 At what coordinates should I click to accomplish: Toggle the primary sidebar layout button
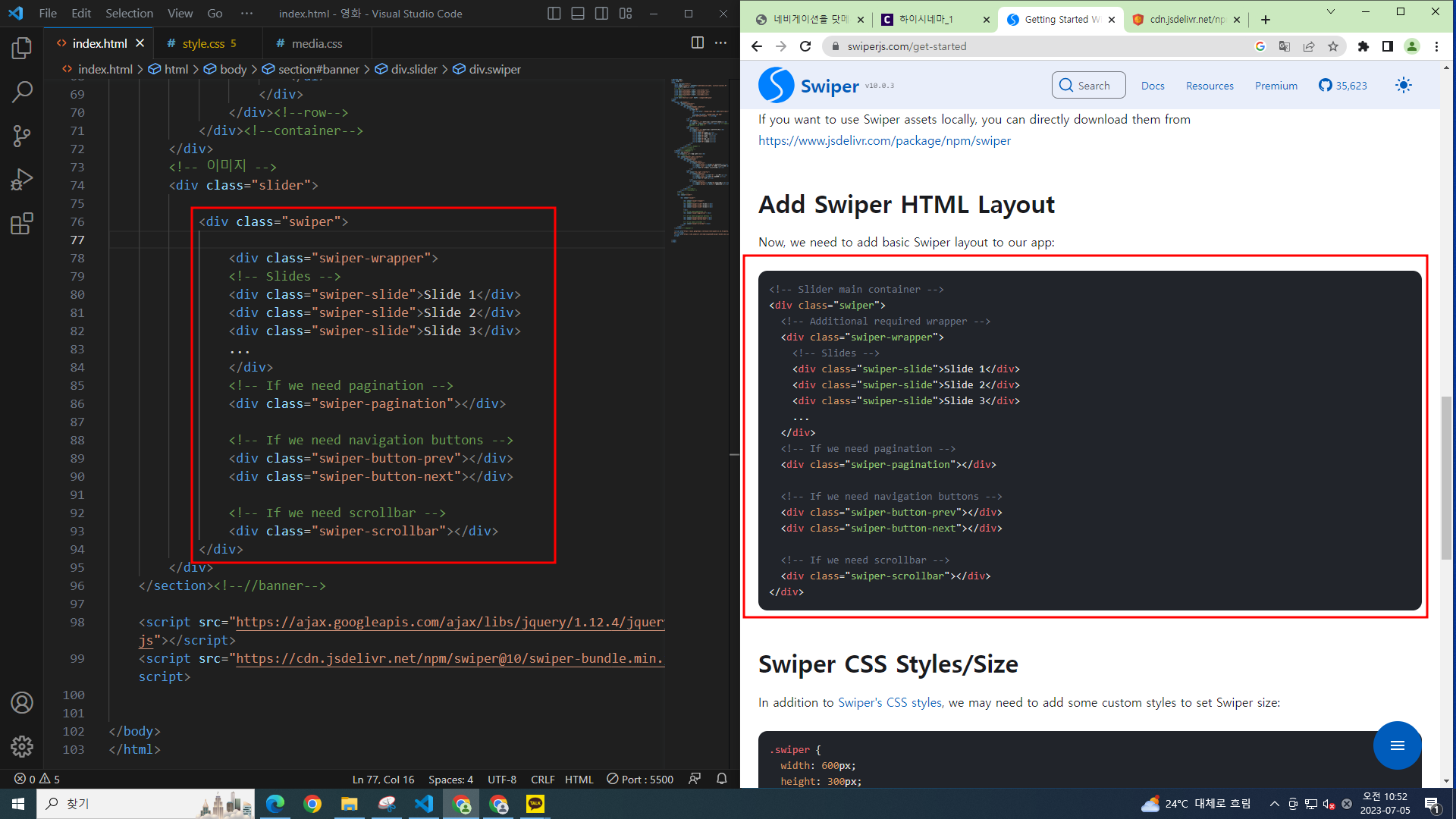(x=554, y=14)
